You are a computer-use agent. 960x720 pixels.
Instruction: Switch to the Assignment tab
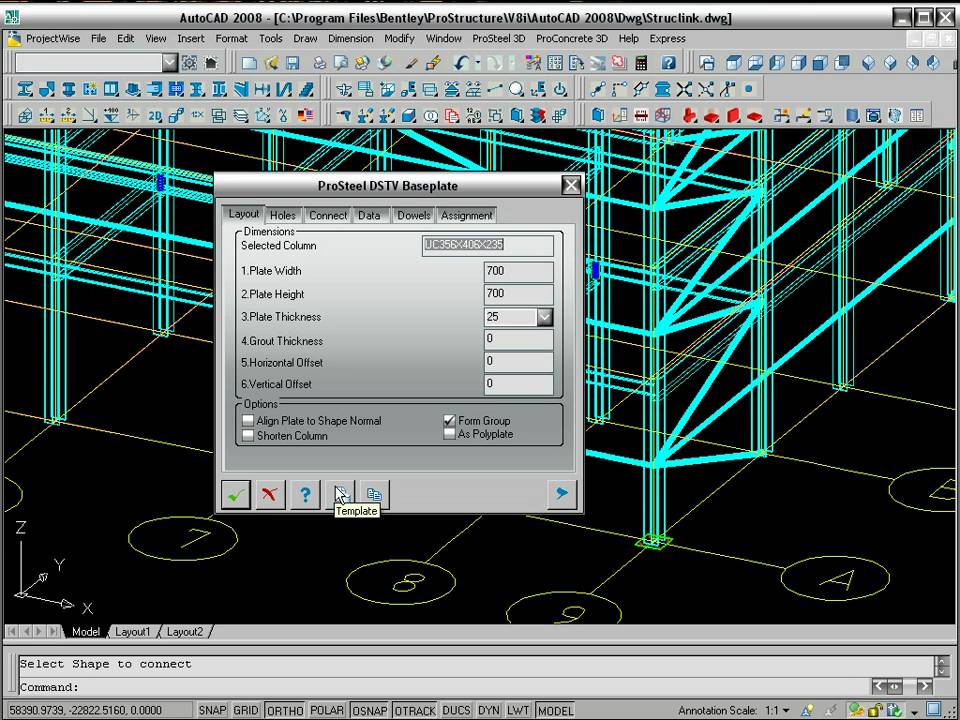coord(467,216)
